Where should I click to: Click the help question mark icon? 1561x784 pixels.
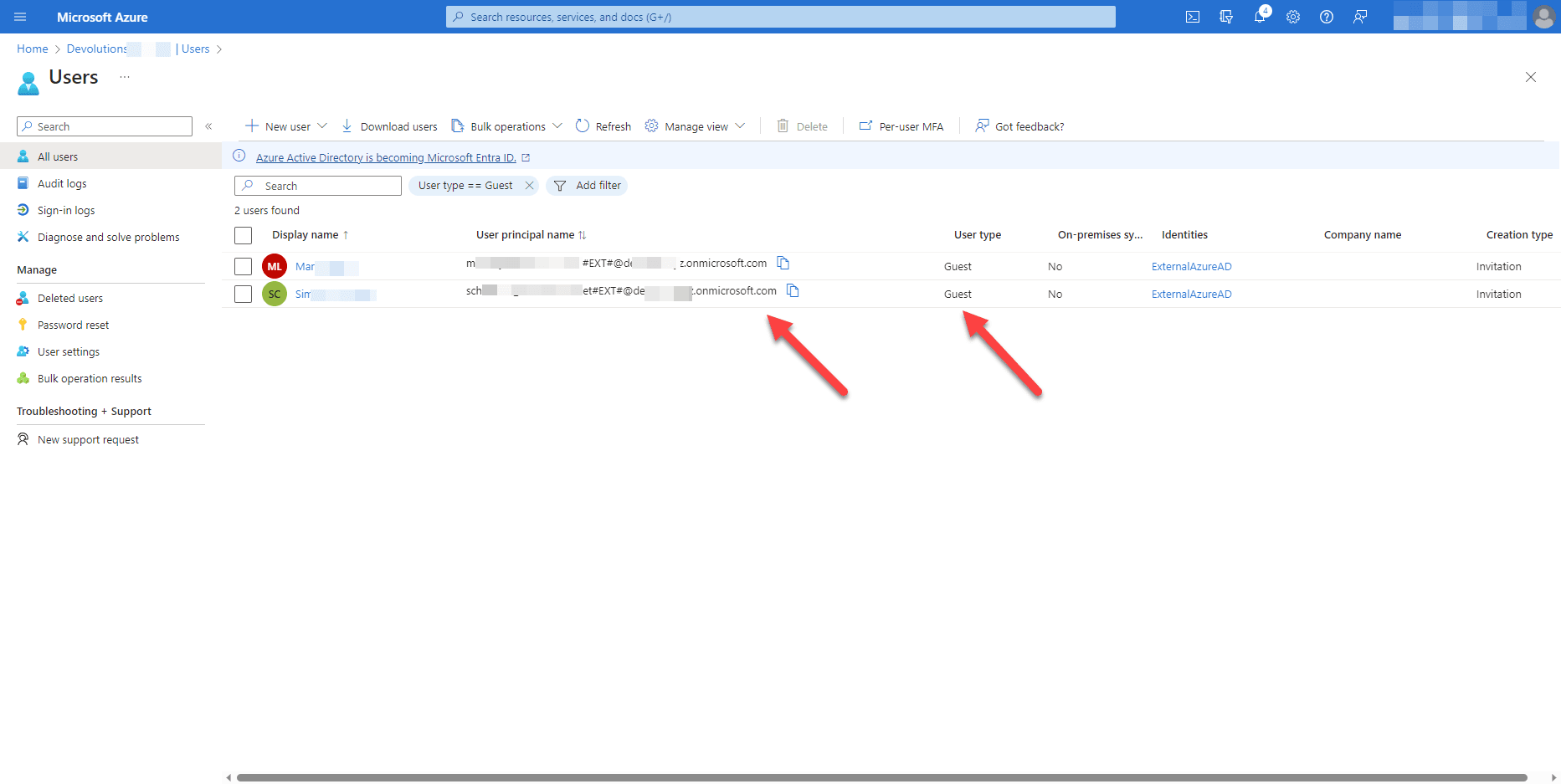click(x=1327, y=17)
